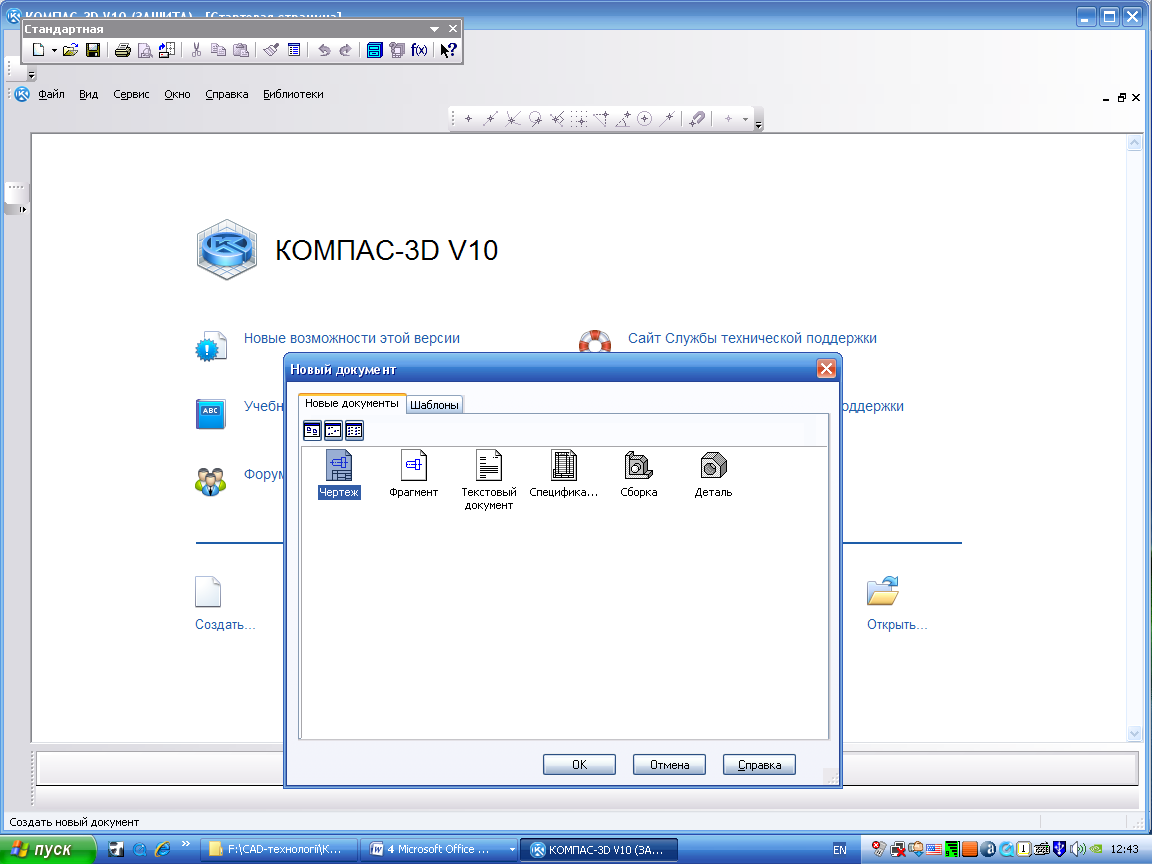
Task: Close the Standard floating toolbar
Action: click(453, 29)
